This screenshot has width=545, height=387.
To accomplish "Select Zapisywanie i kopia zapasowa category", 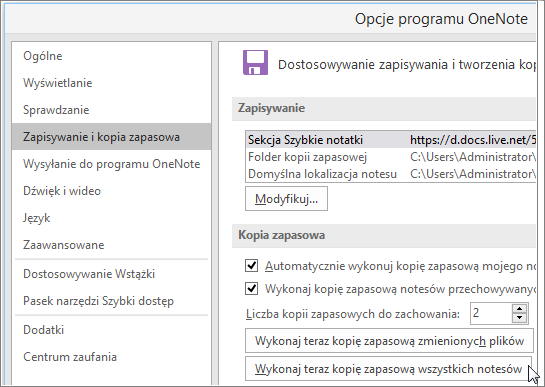I will 111,137.
